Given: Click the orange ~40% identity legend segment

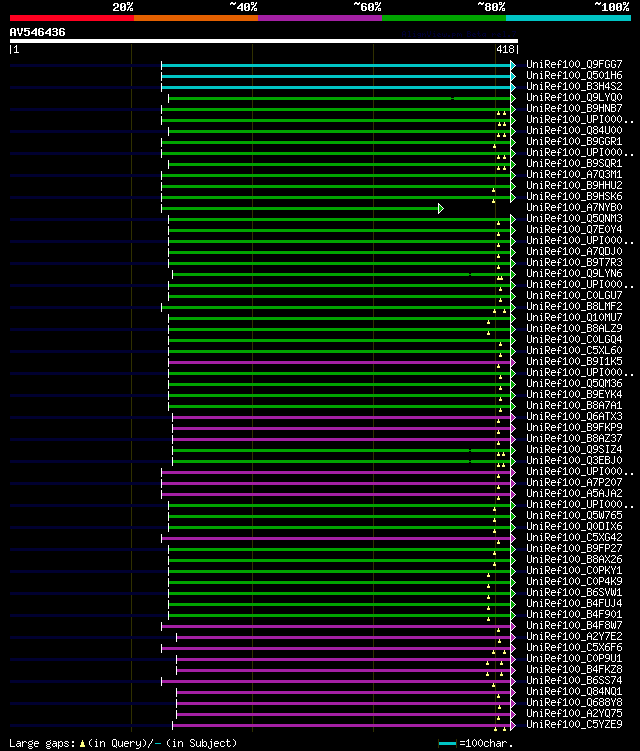Looking at the screenshot, I should point(196,18).
